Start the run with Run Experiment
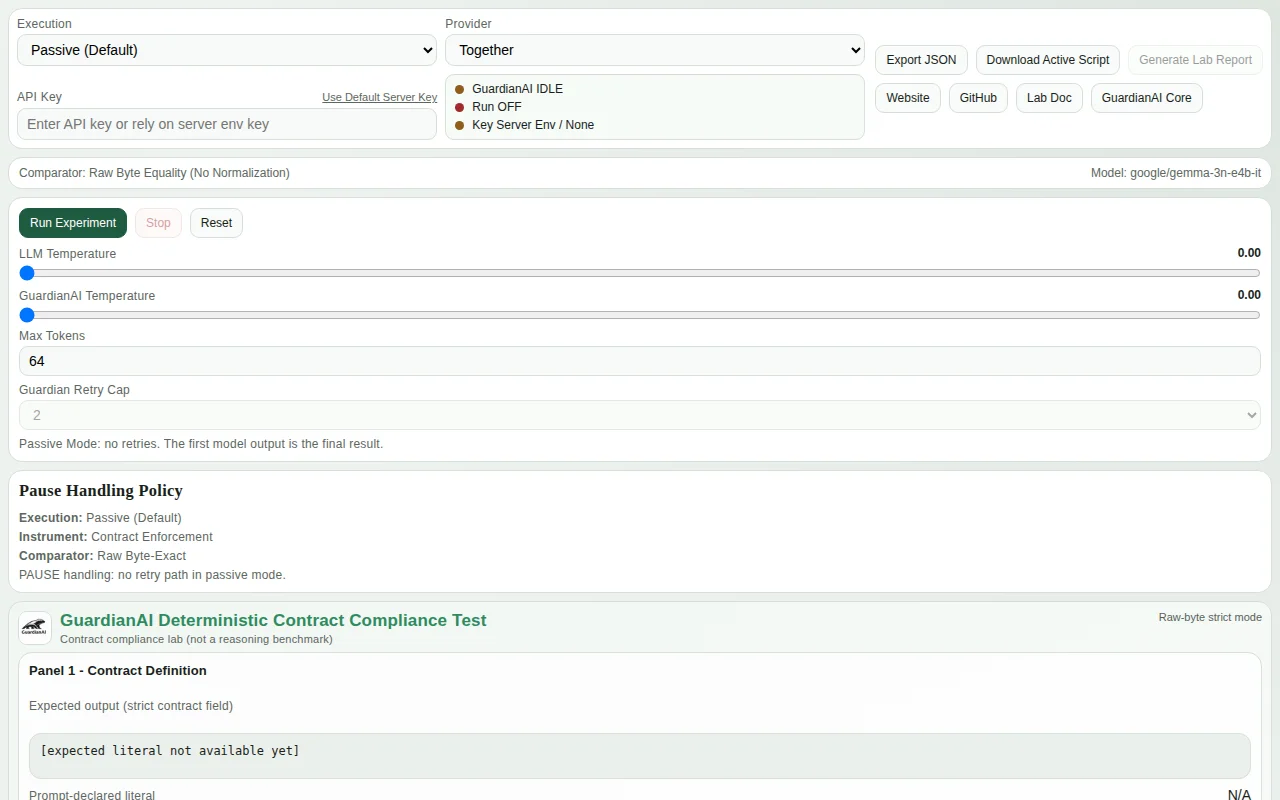The height and width of the screenshot is (800, 1280). 73,223
